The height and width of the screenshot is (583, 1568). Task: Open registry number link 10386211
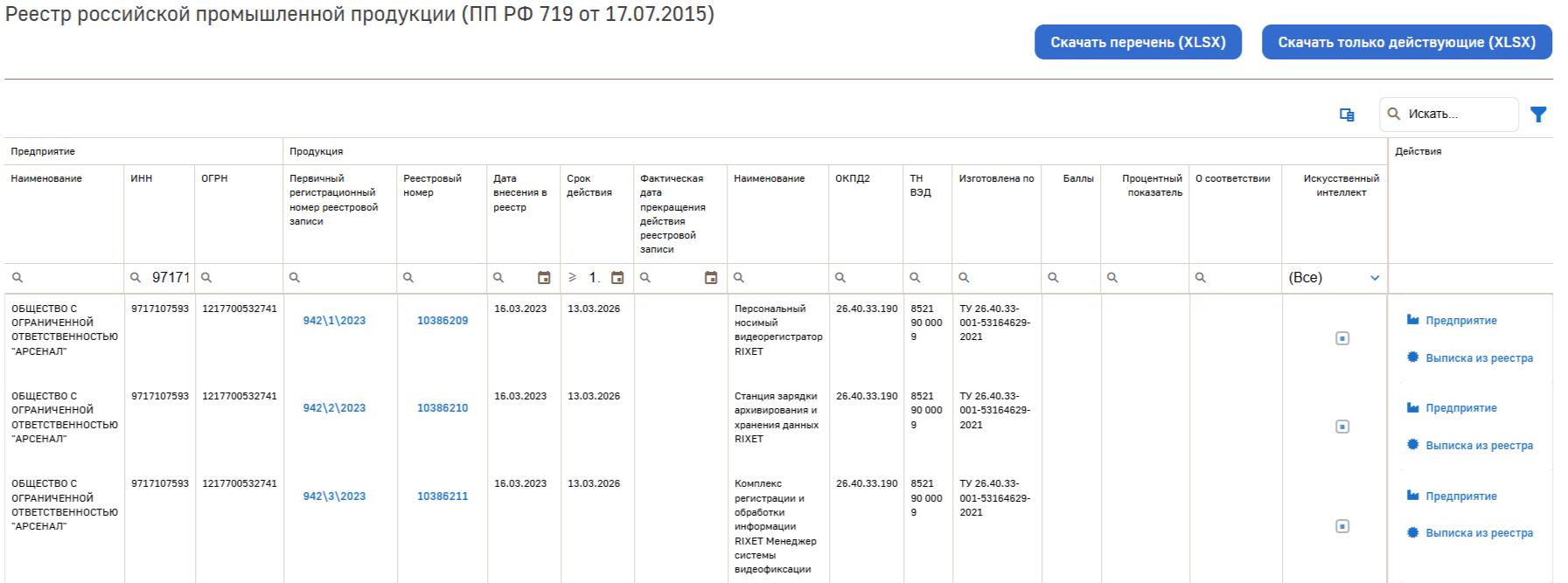[443, 496]
